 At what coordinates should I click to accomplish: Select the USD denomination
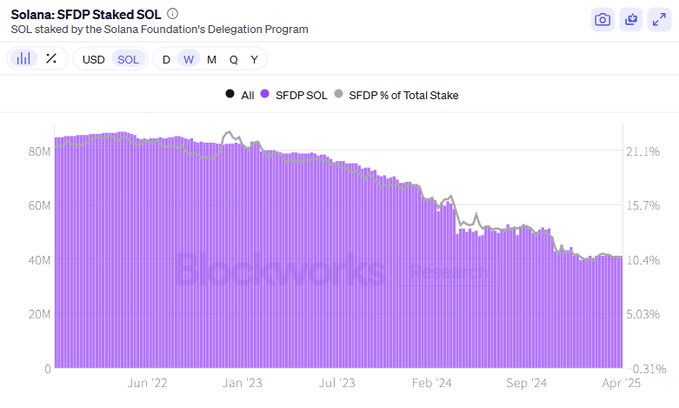coord(94,59)
